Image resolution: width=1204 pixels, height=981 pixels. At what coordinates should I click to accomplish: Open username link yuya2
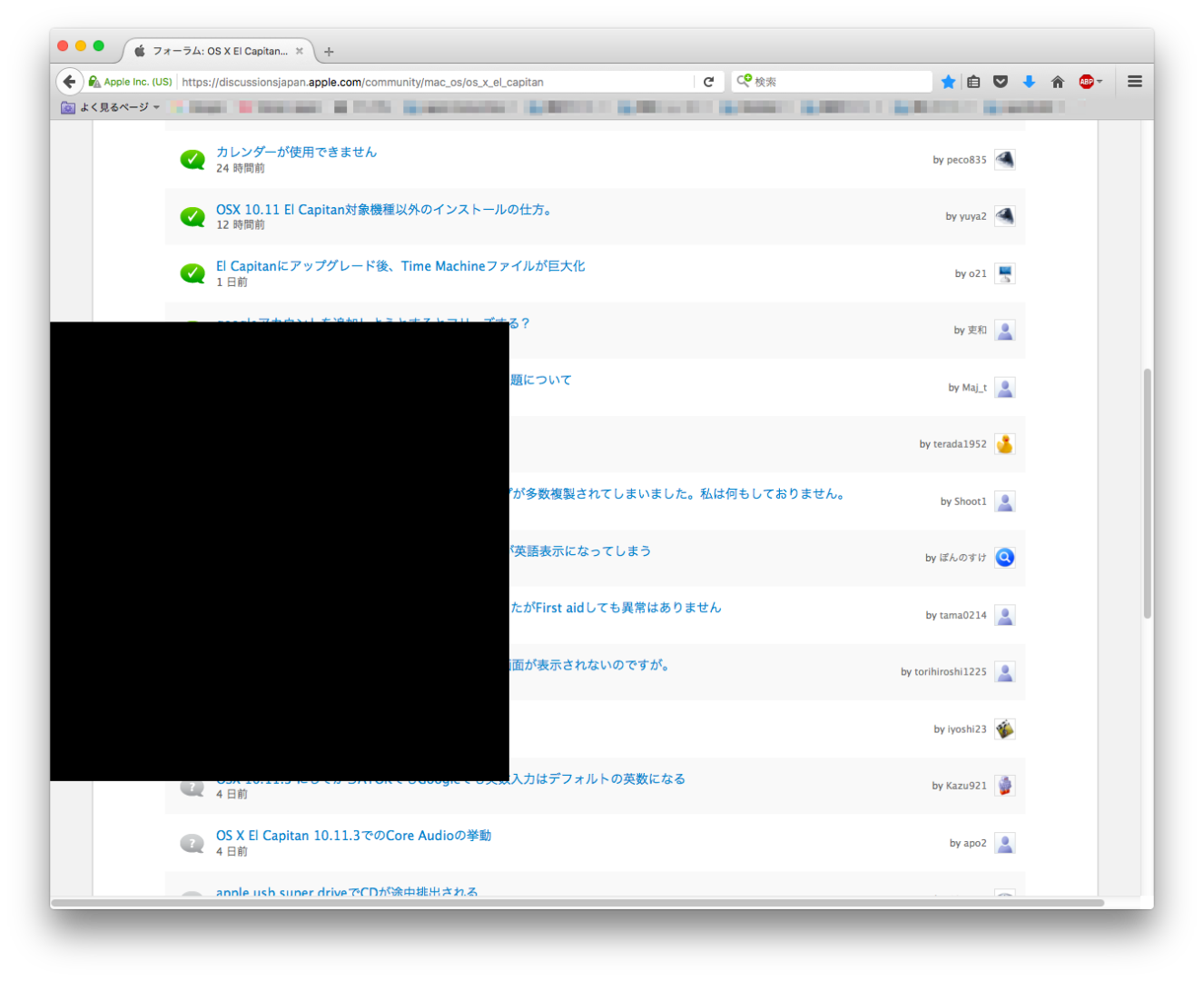972,216
